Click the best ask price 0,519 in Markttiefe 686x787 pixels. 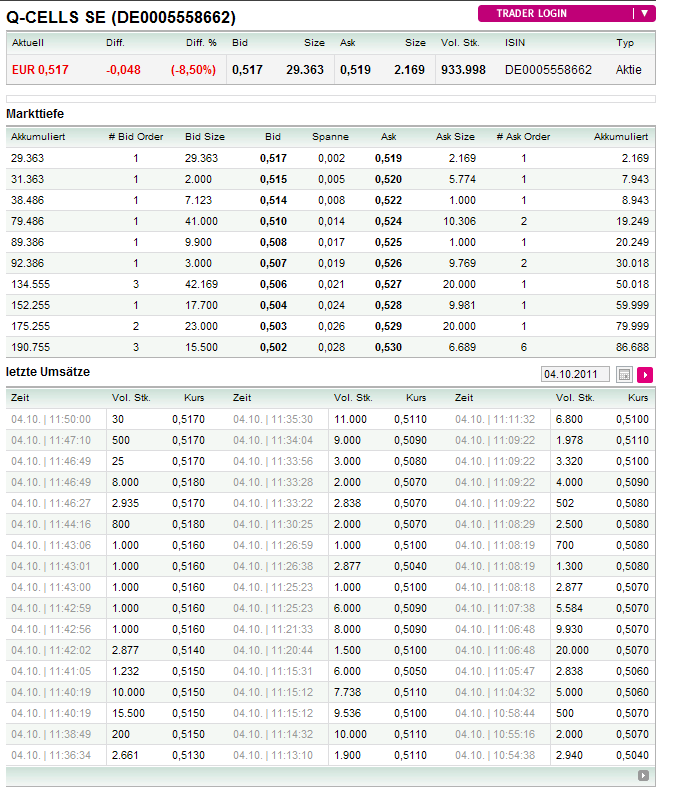click(388, 158)
